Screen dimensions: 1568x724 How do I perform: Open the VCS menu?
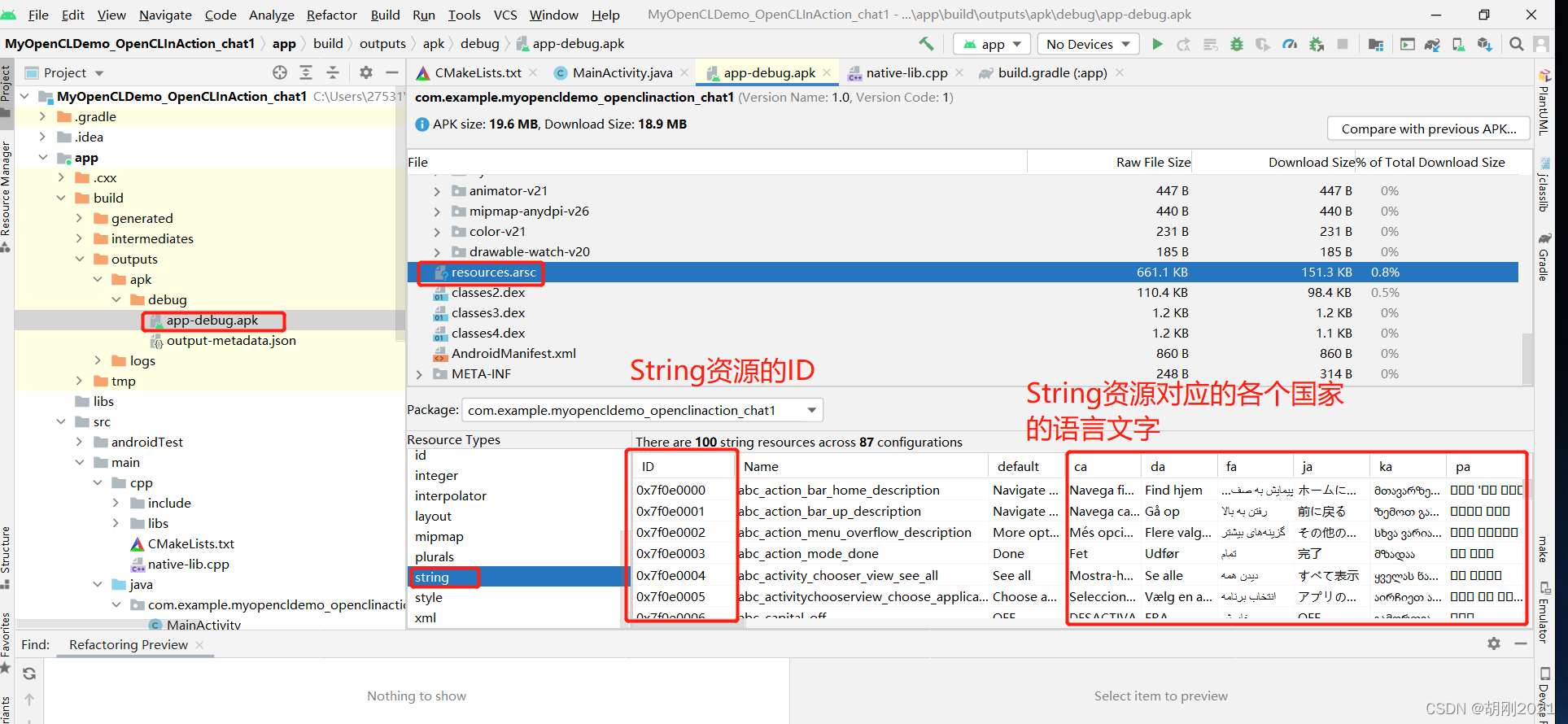pos(505,15)
